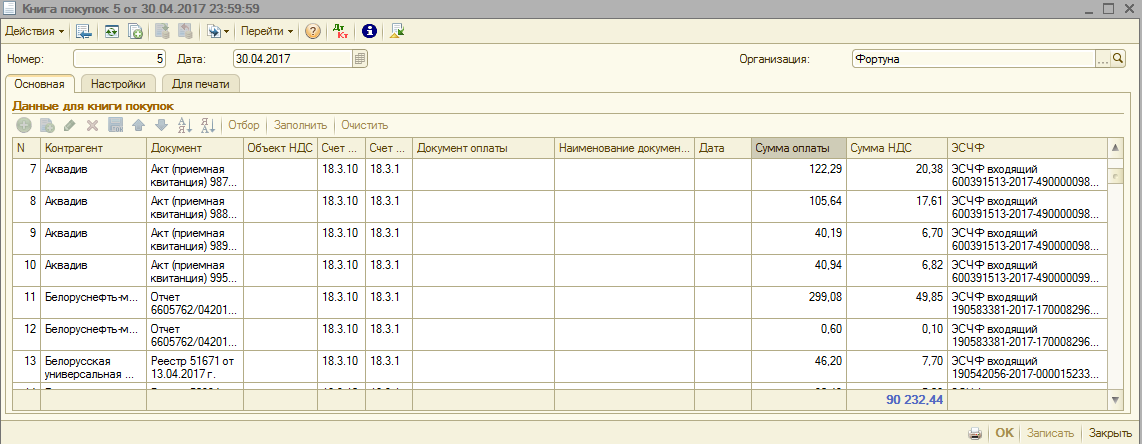Switch to the Настройки tab
The width and height of the screenshot is (1142, 444).
point(118,84)
